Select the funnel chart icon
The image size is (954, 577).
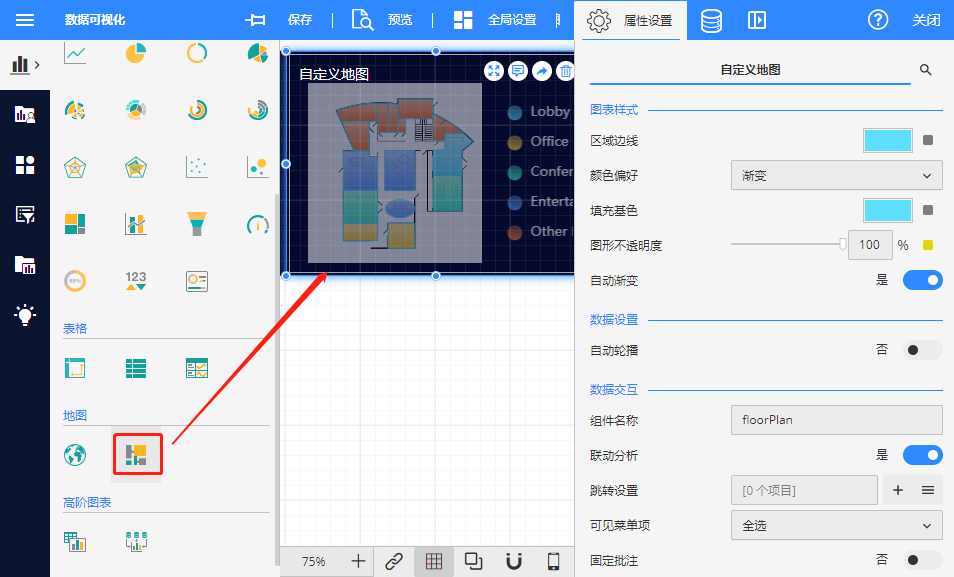tap(197, 223)
